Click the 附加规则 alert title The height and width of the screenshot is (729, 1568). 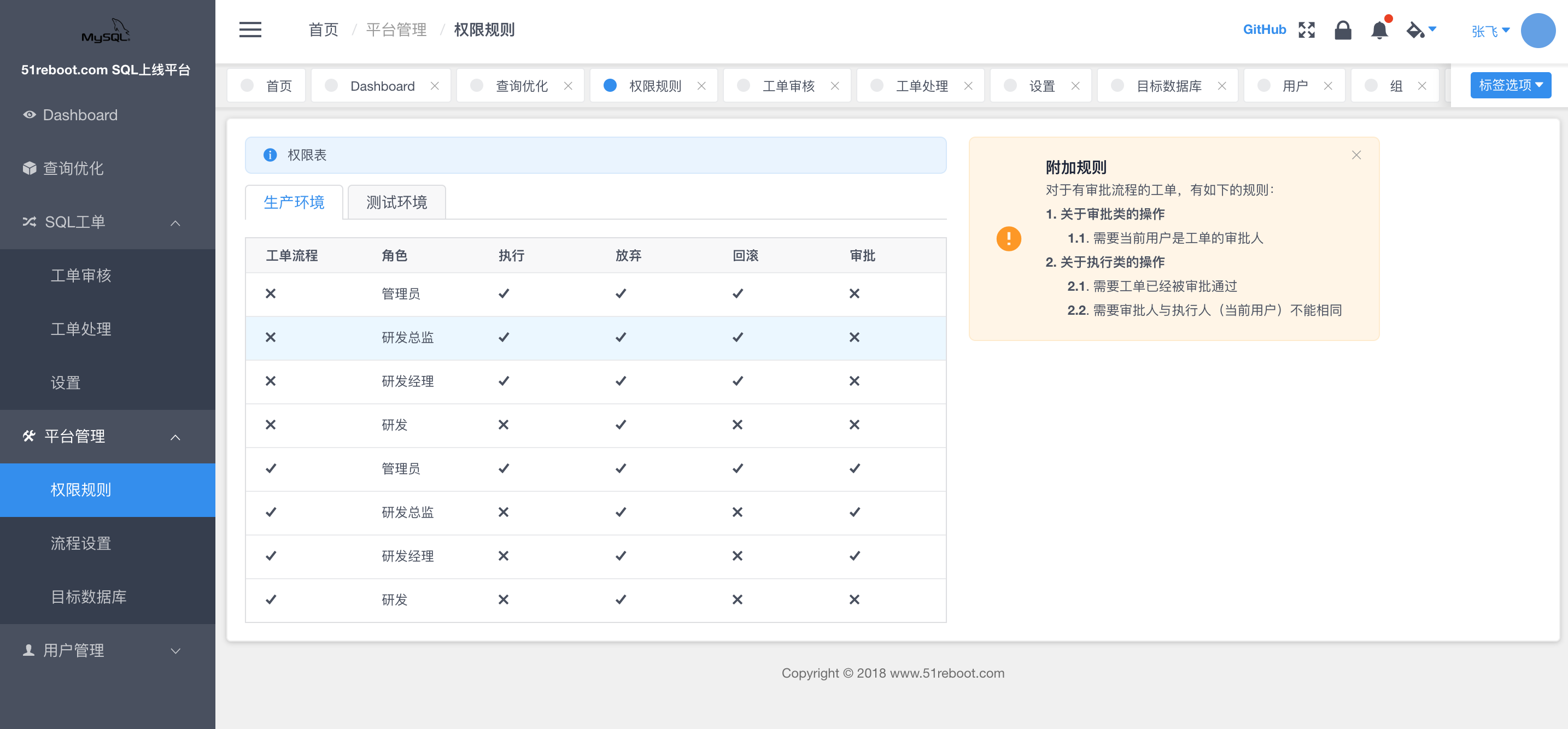pos(1075,167)
